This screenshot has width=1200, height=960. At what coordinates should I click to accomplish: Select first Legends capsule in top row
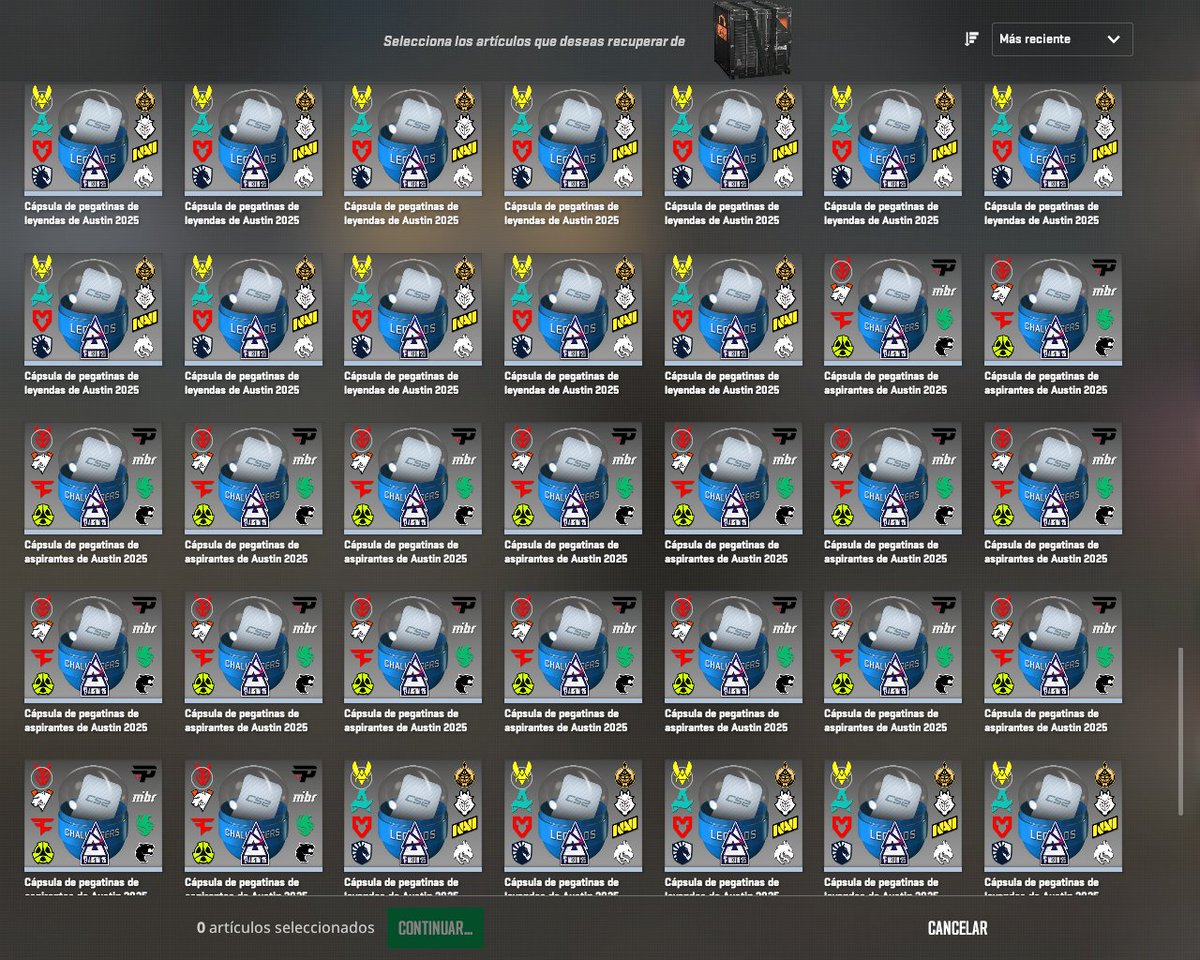[93, 140]
